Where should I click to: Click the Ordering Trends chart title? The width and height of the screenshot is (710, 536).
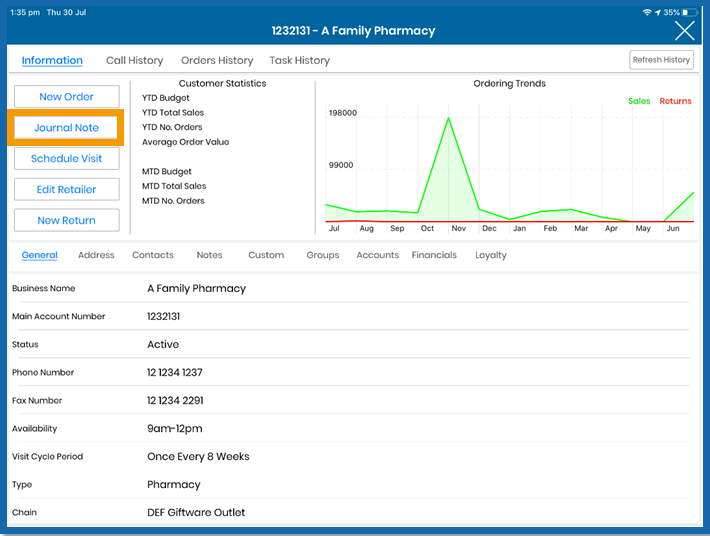509,83
